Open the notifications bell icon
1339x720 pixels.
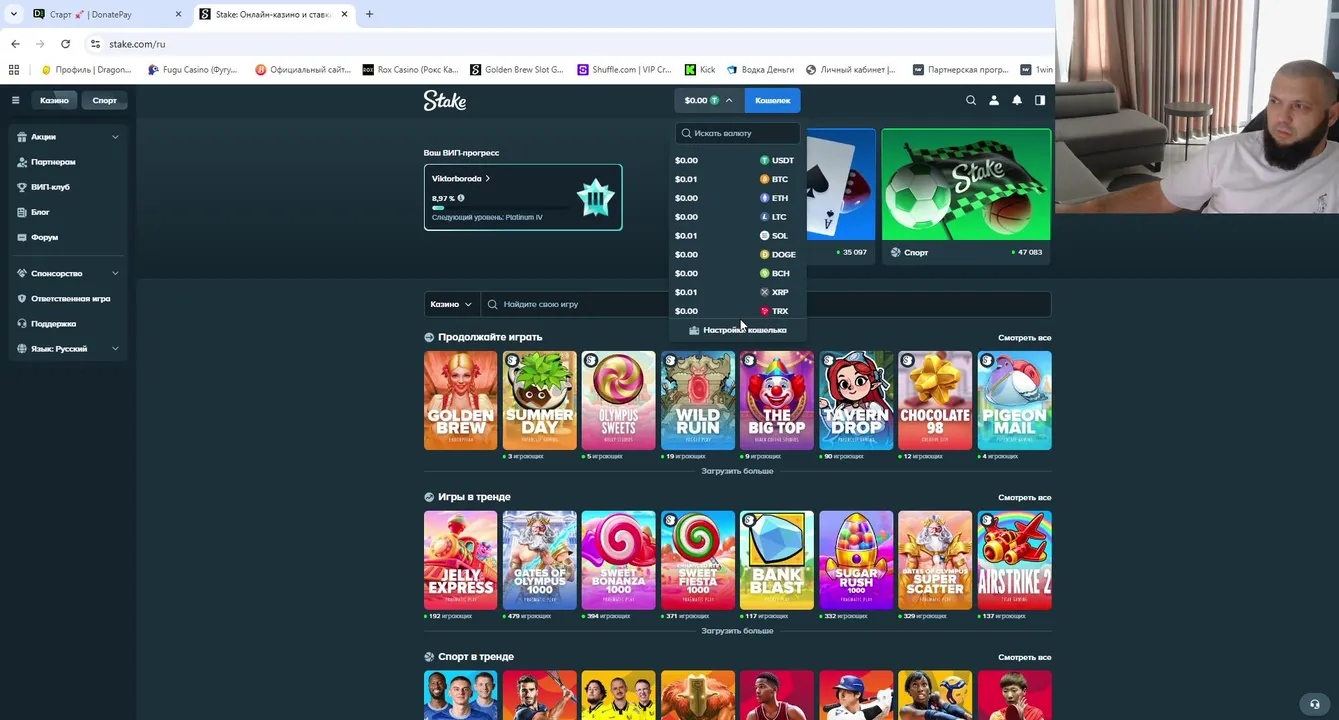(x=1017, y=100)
